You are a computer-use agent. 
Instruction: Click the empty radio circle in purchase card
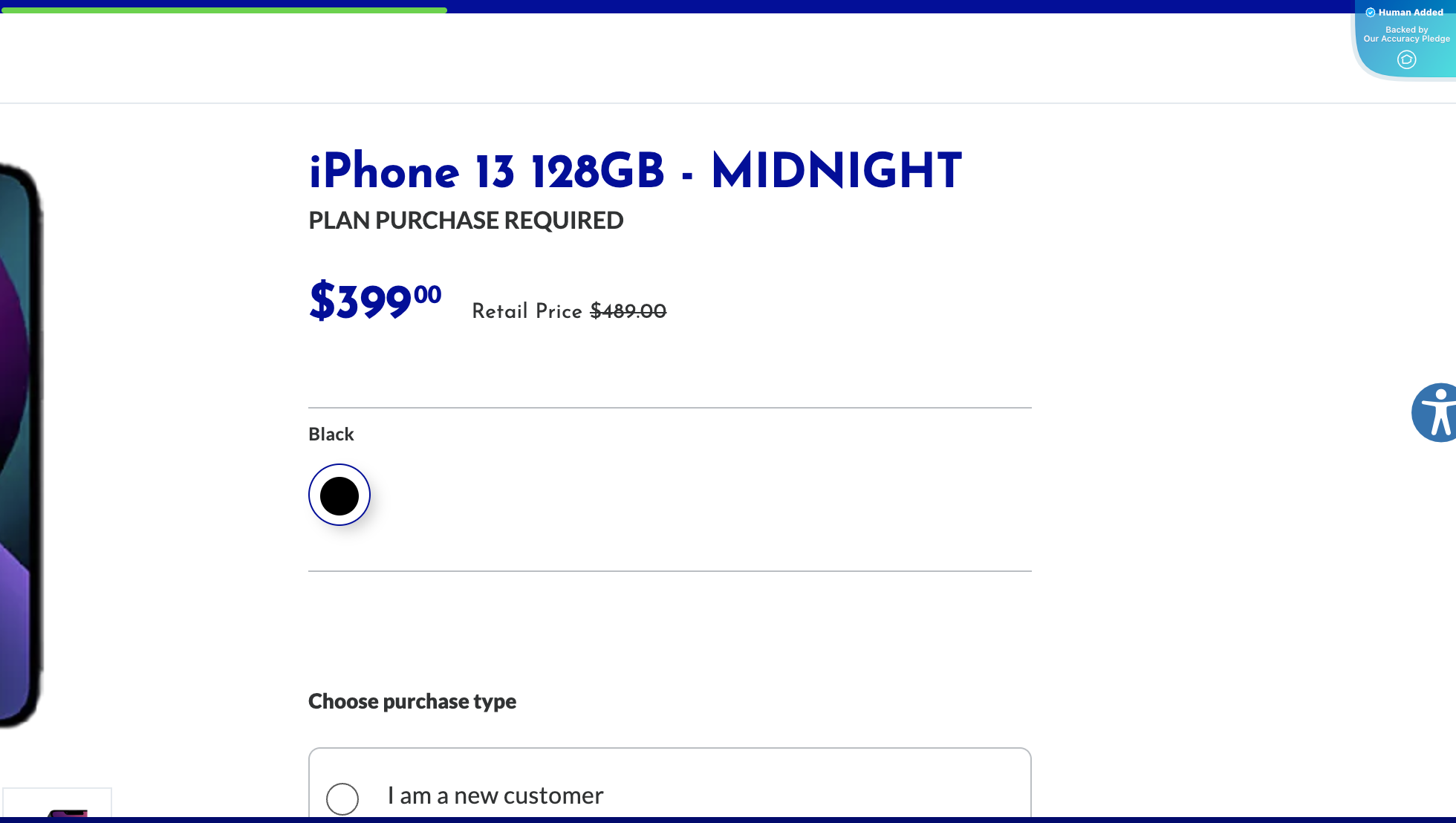tap(342, 799)
